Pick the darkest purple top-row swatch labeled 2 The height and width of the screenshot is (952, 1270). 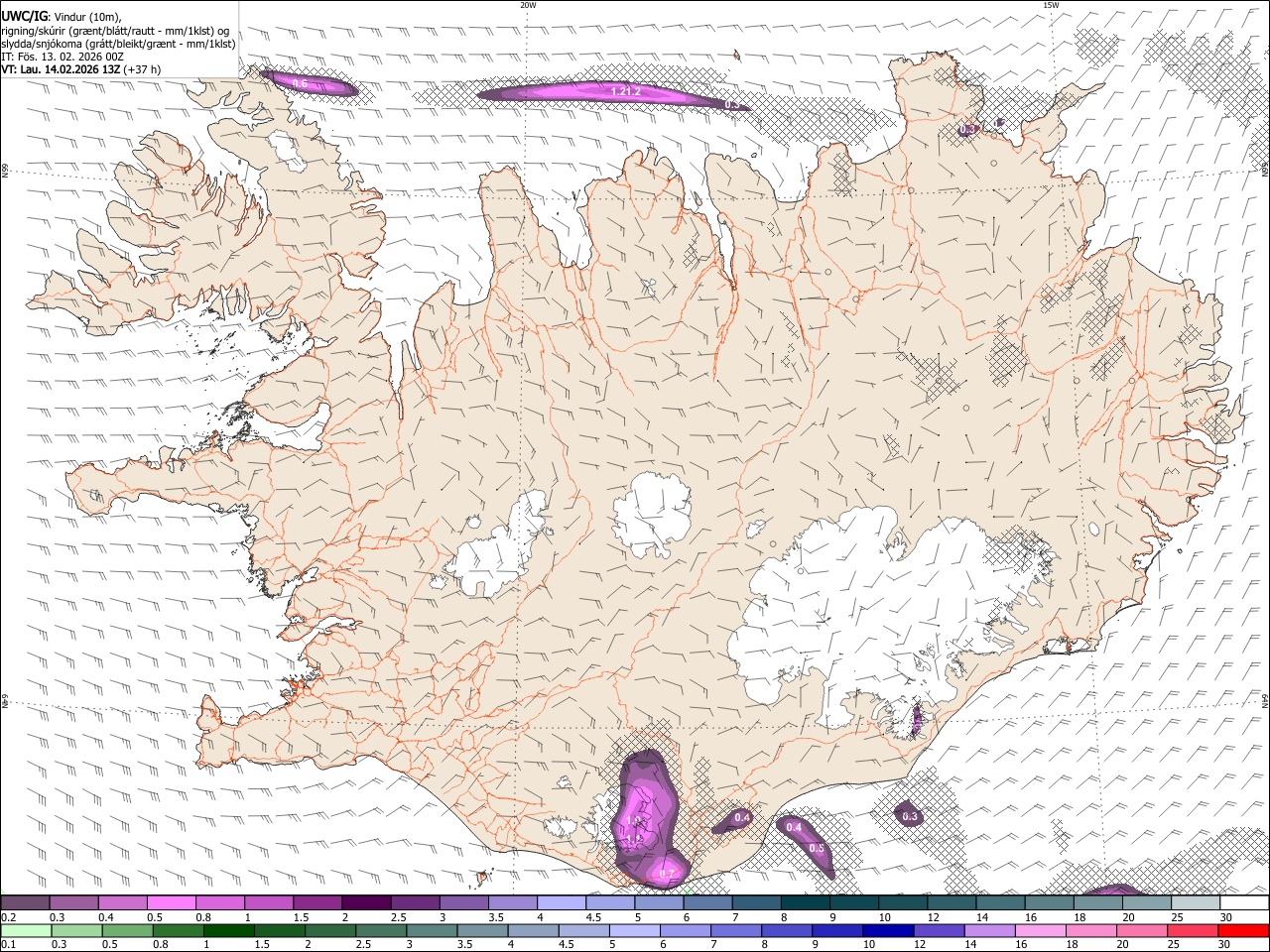(366, 903)
